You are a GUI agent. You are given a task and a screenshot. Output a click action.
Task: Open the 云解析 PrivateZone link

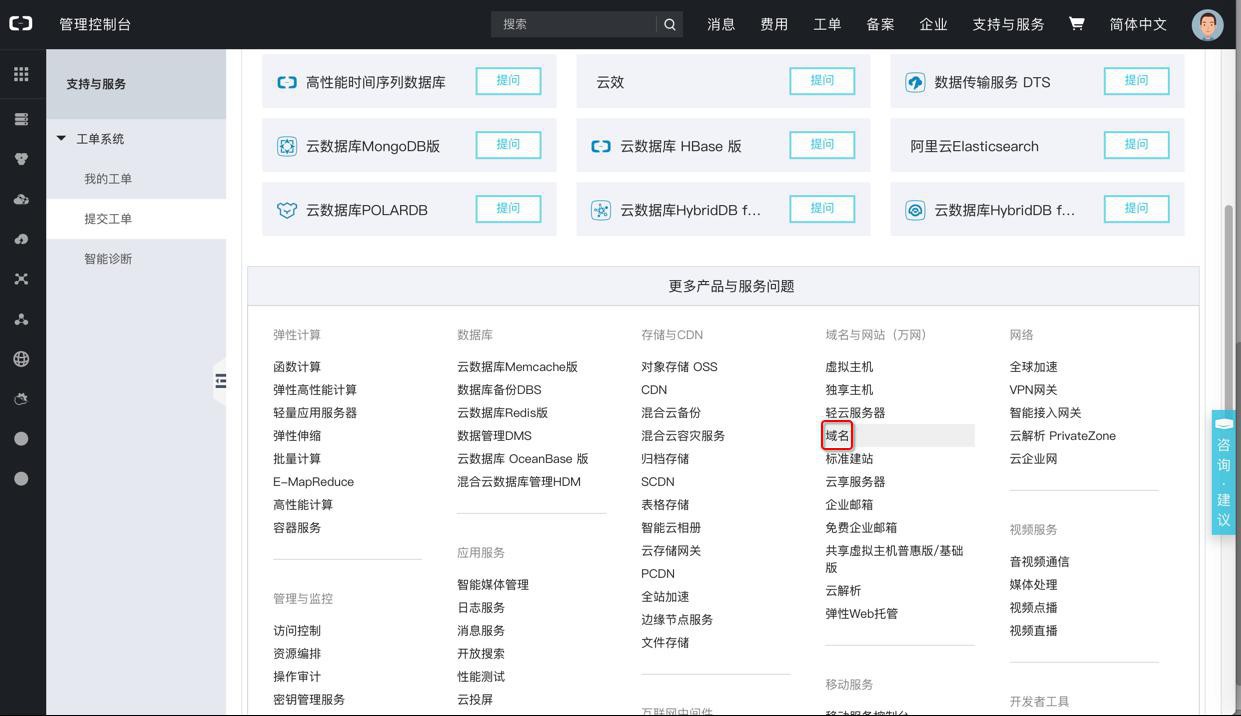pyautogui.click(x=1062, y=436)
